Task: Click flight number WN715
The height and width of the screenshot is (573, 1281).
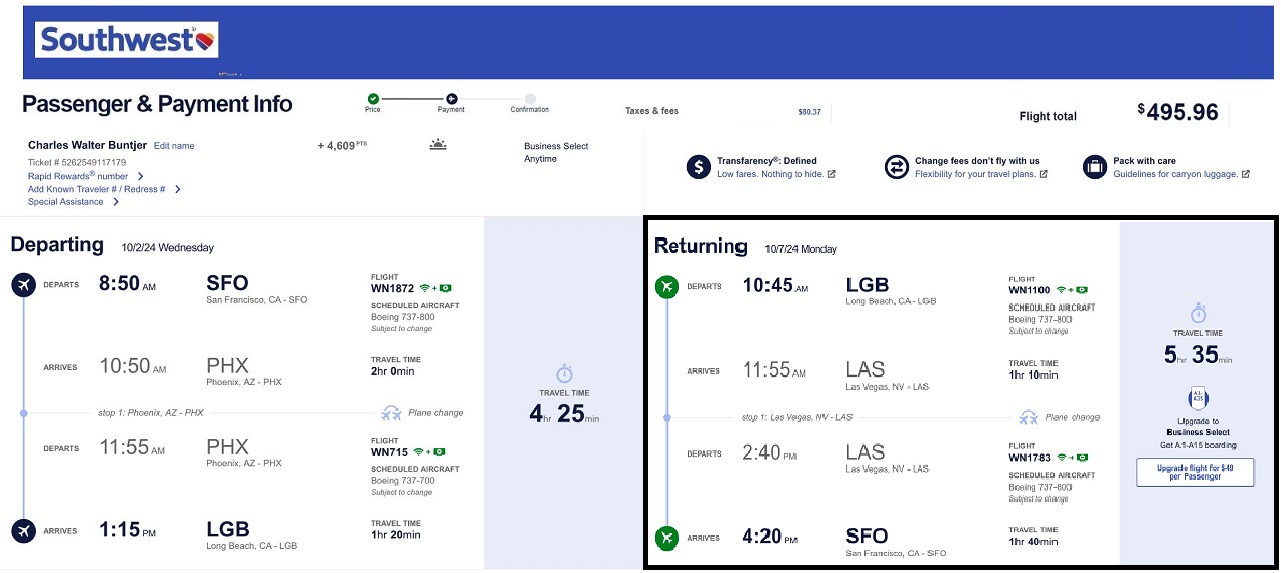Action: coord(390,452)
